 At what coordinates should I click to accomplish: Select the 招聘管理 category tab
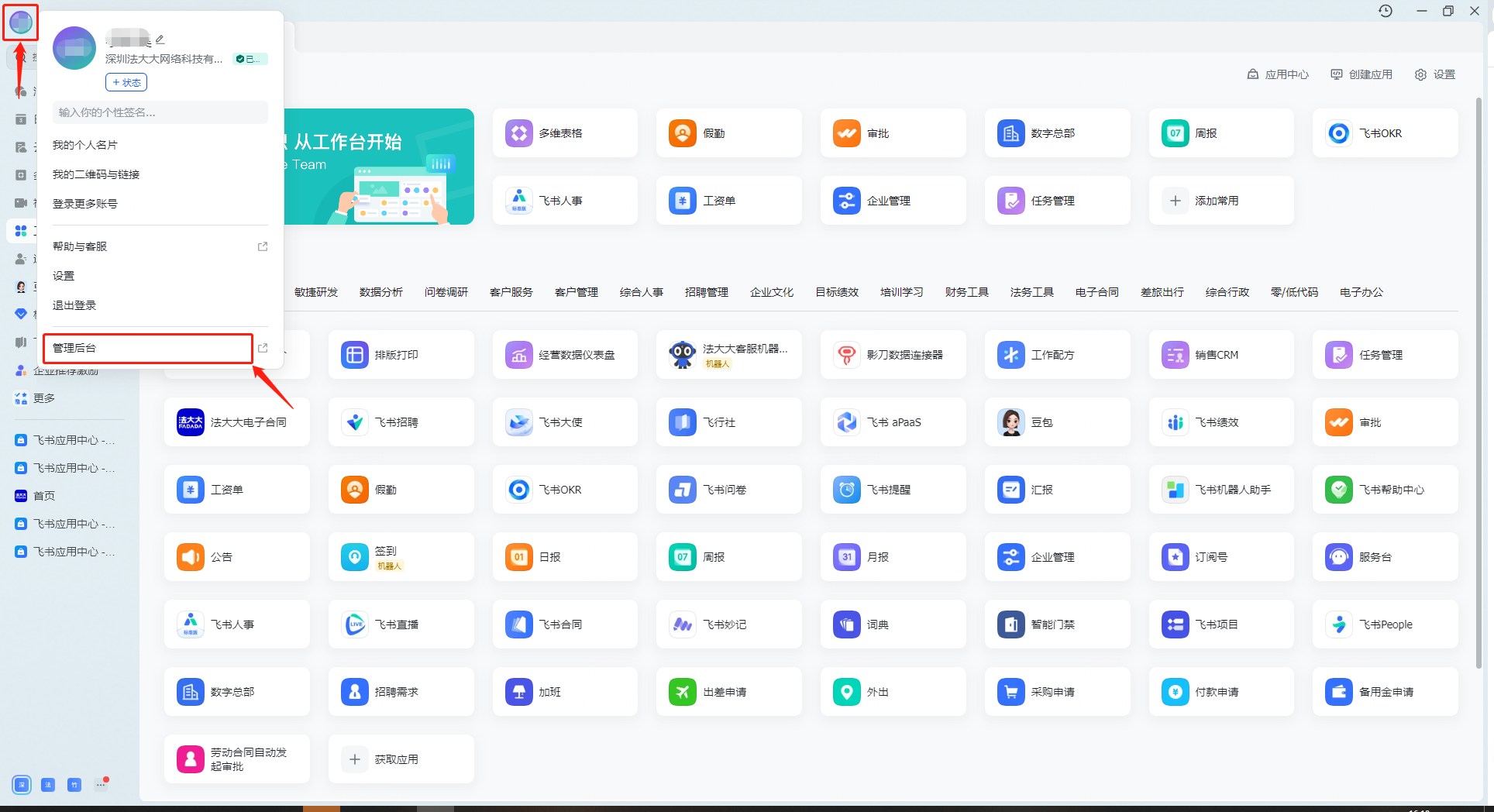707,292
